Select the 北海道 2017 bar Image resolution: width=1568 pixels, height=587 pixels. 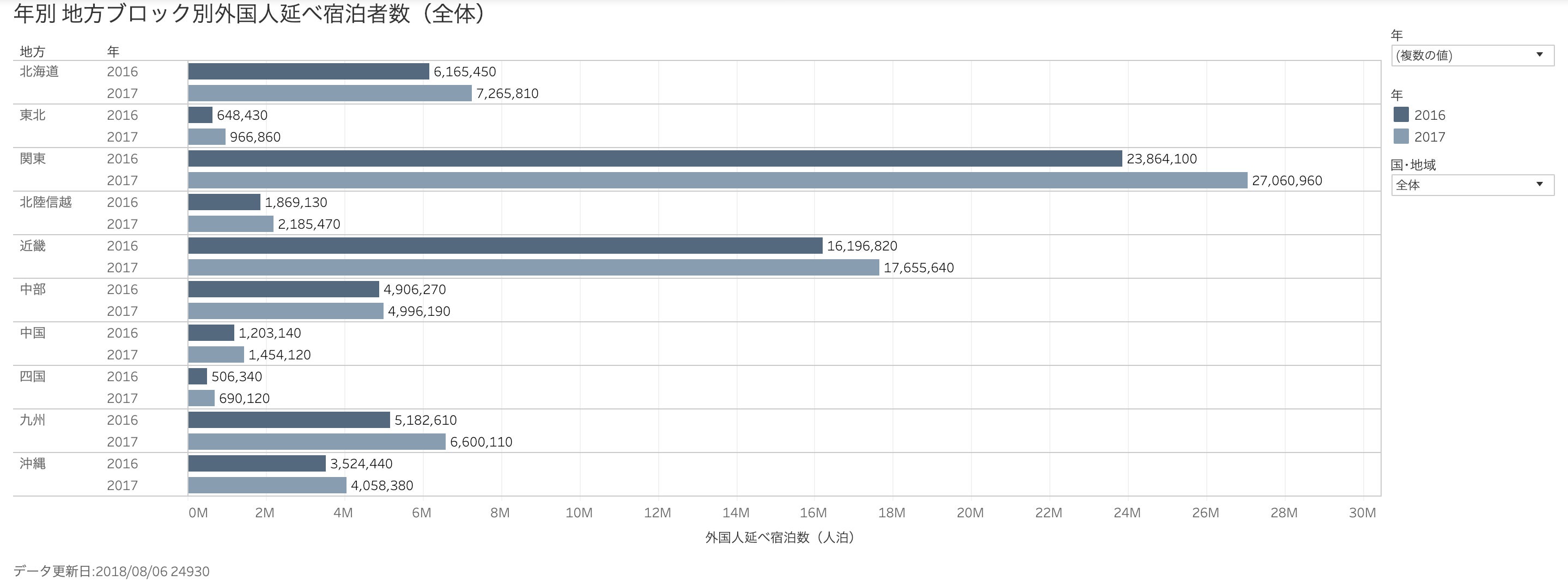pyautogui.click(x=329, y=94)
